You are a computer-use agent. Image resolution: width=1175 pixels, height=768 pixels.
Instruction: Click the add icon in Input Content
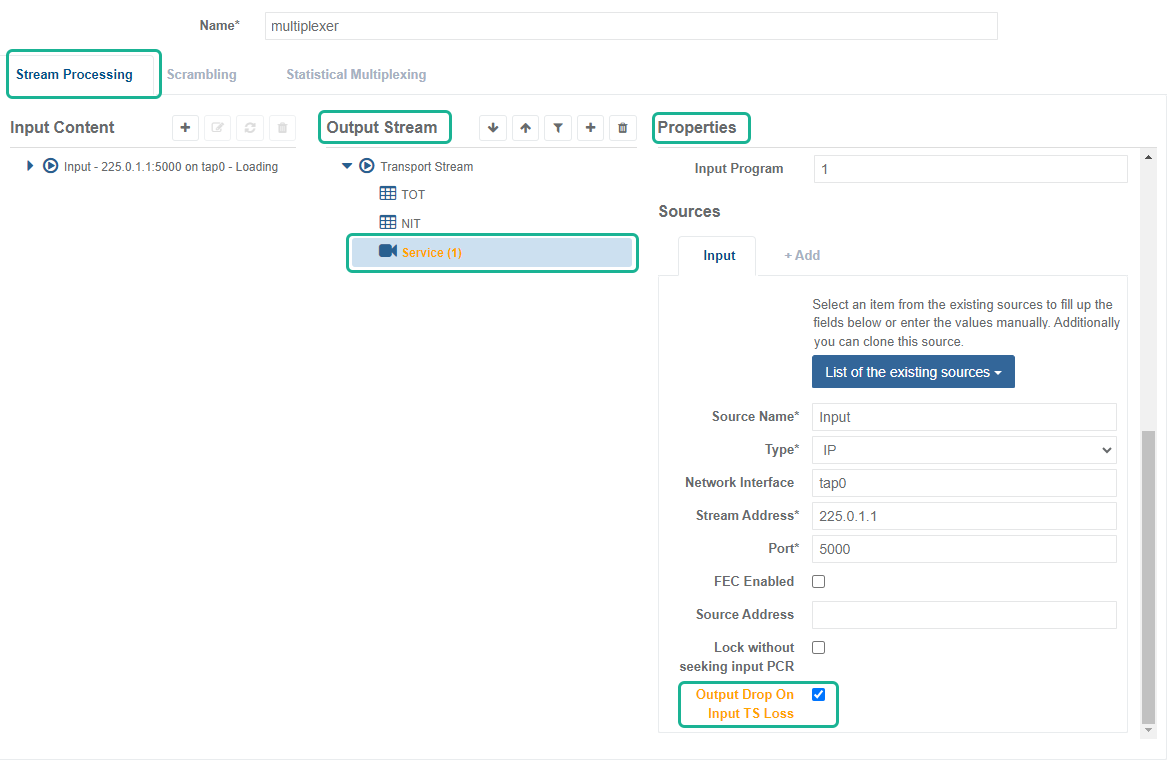(185, 128)
